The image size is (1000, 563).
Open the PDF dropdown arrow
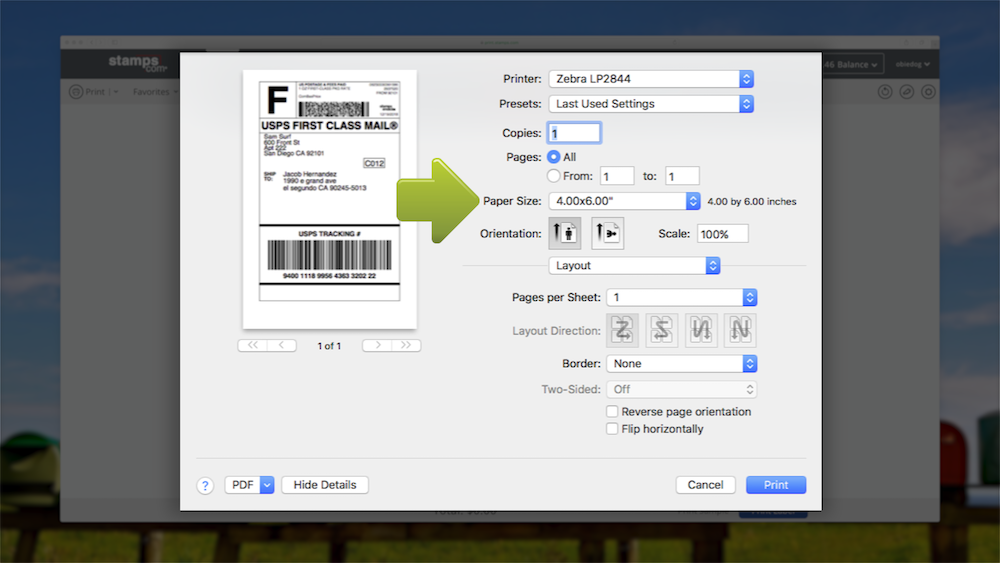(x=267, y=485)
